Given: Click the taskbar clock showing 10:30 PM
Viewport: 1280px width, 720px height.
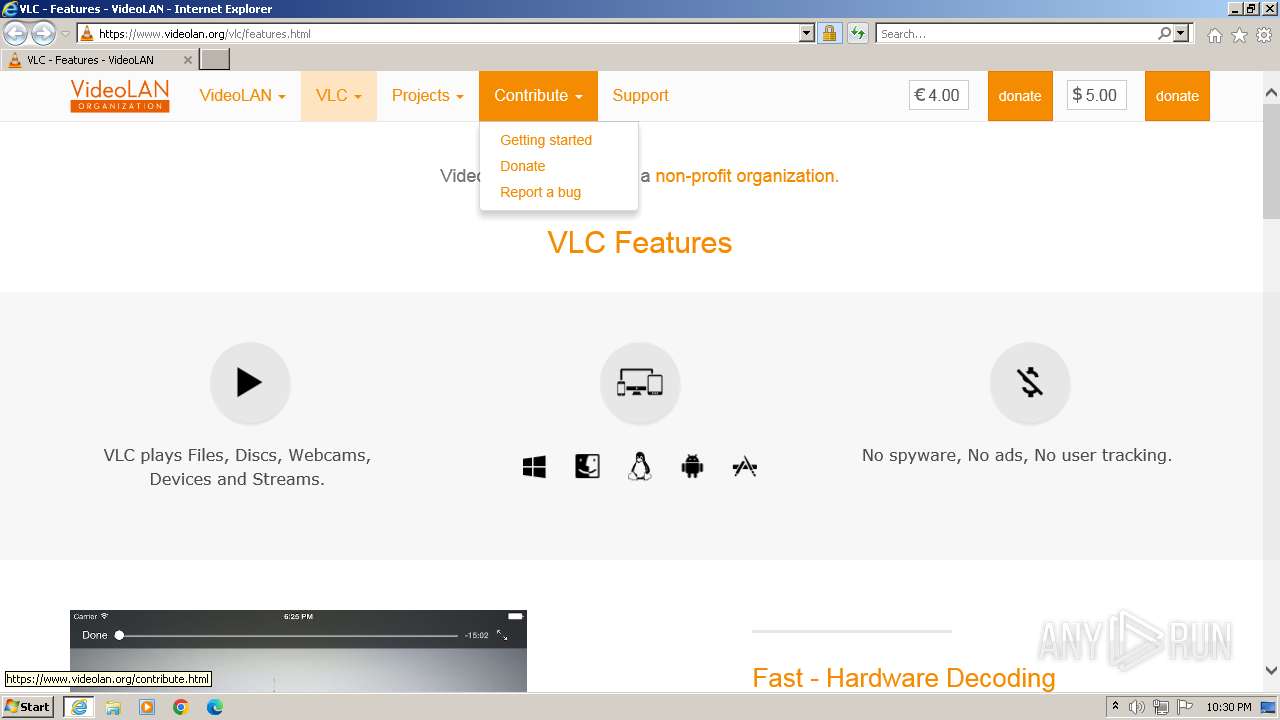Looking at the screenshot, I should 1229,707.
